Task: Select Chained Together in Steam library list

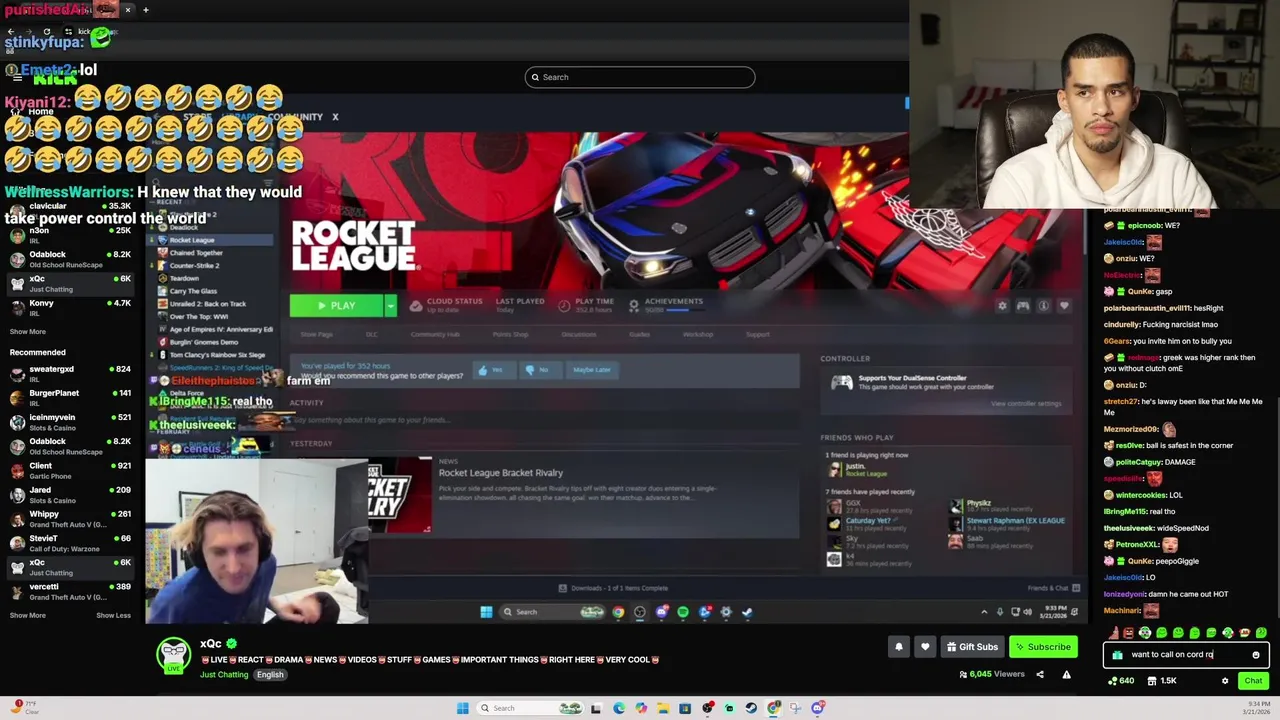Action: tap(196, 253)
